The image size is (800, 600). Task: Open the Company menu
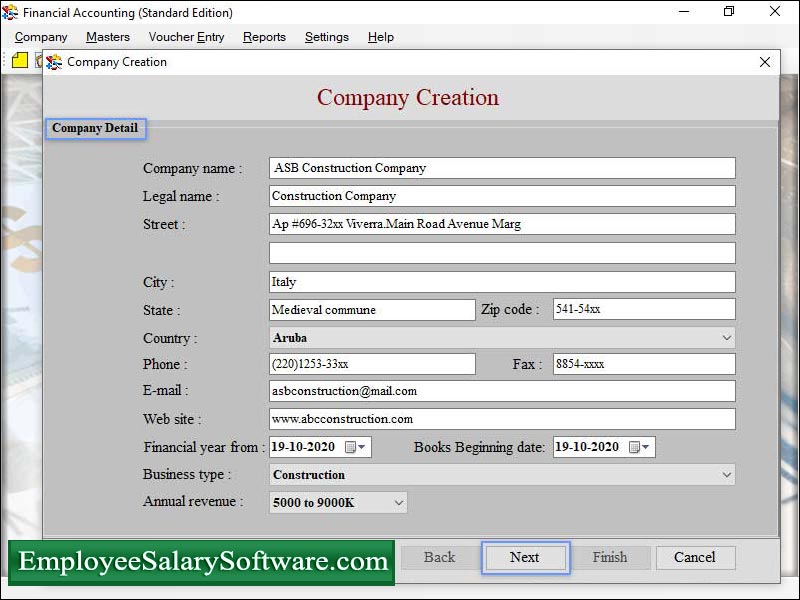point(40,37)
